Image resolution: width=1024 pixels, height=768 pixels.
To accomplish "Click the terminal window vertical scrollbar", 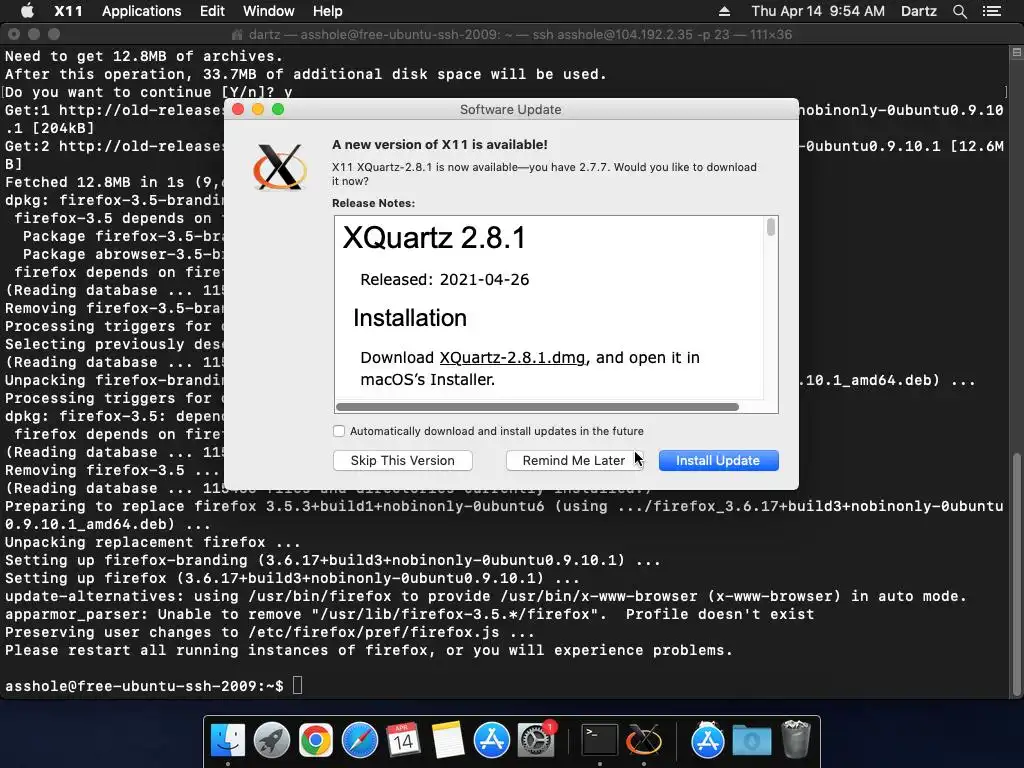I will [x=1017, y=573].
